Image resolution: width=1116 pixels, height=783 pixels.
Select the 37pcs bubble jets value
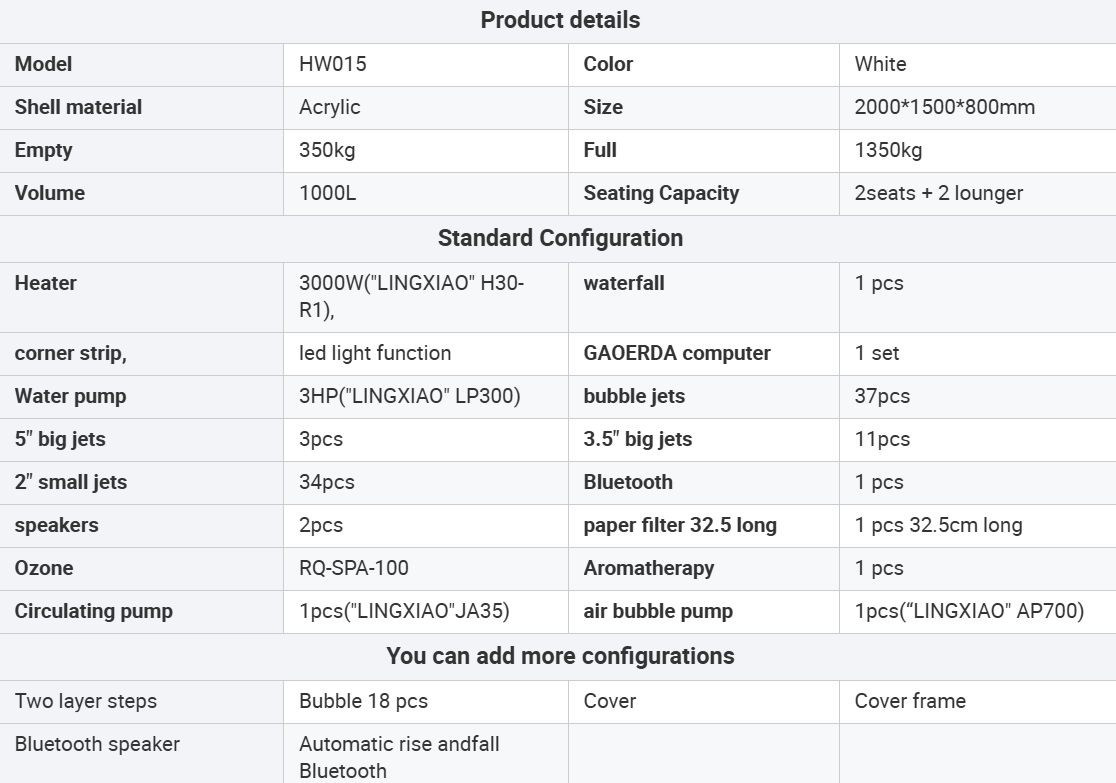[x=882, y=396]
